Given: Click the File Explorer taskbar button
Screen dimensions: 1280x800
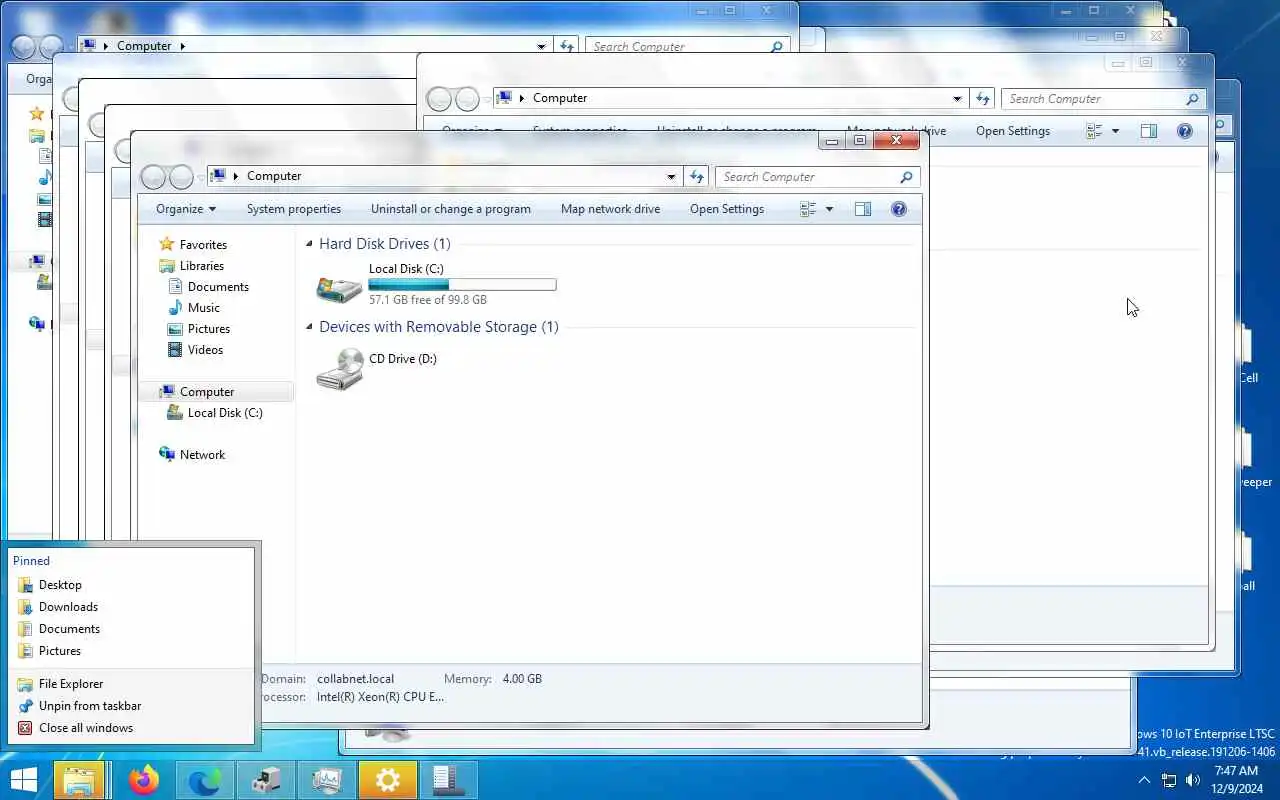Looking at the screenshot, I should tap(79, 780).
